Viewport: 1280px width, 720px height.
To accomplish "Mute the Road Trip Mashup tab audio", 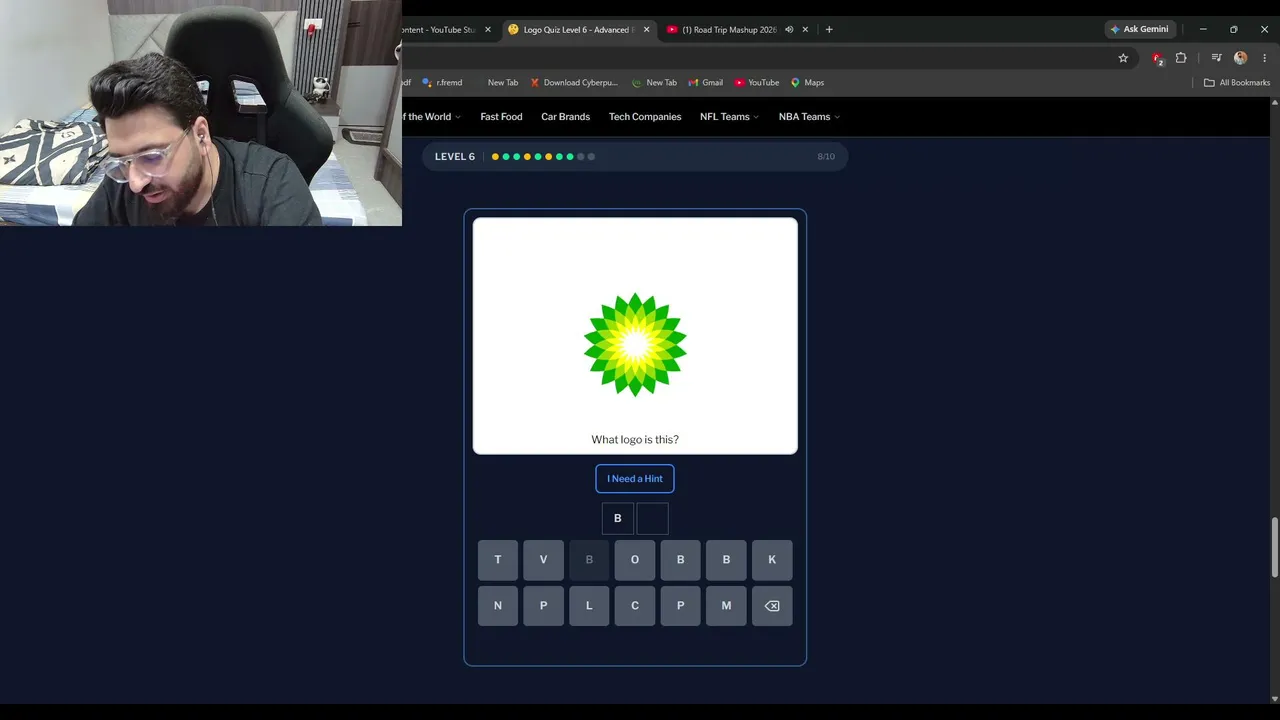I will point(789,30).
